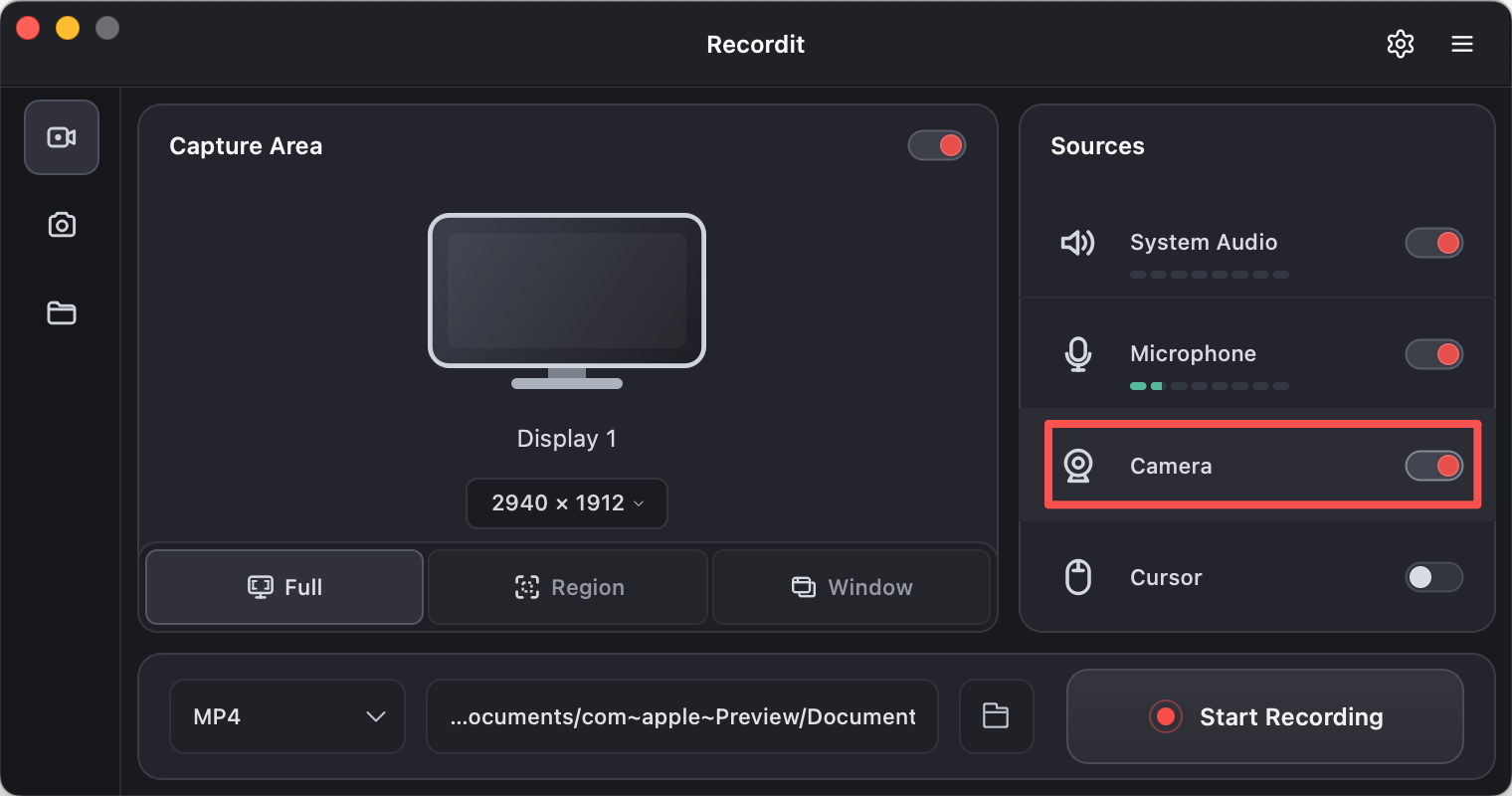Switch to video recording mode in sidebar
The height and width of the screenshot is (796, 1512).
62,137
